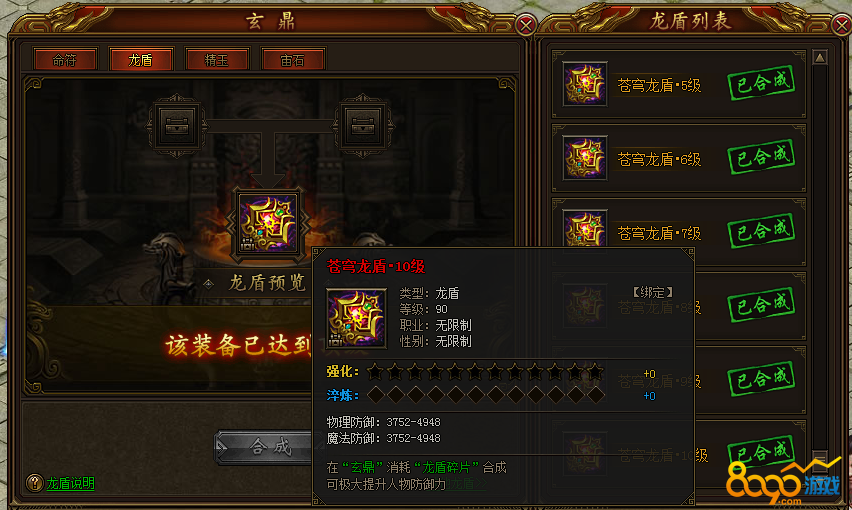Select the central dragon shield result icon
This screenshot has height=510, width=852.
pos(268,224)
